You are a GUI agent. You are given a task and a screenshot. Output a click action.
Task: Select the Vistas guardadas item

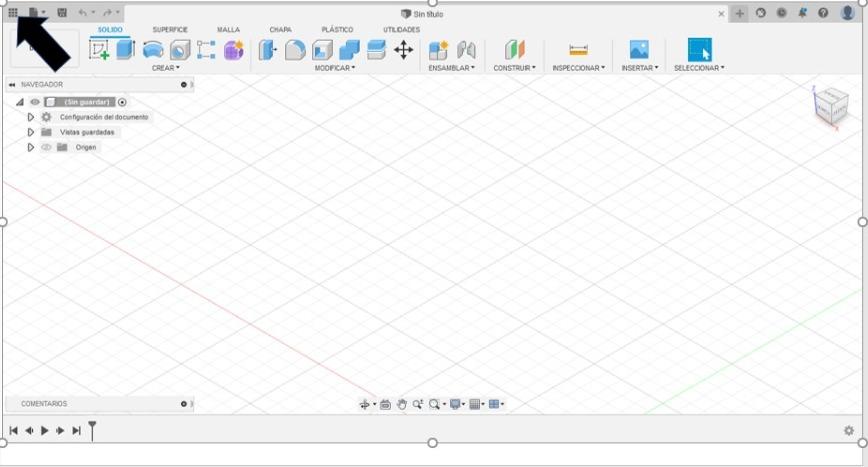pos(87,132)
